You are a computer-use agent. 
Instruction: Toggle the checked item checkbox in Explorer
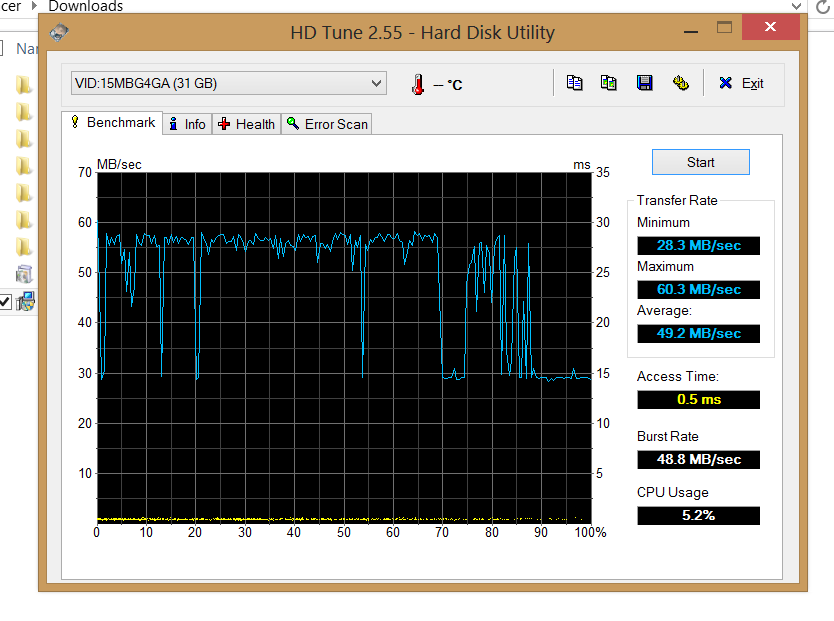pos(5,302)
